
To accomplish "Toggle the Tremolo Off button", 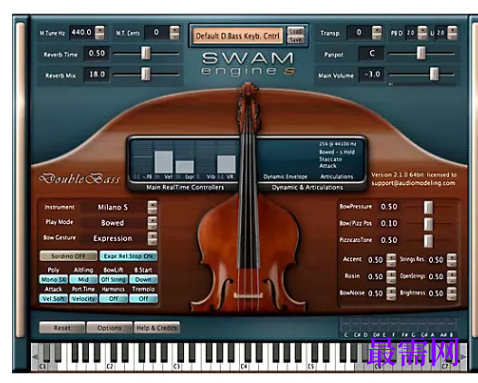I will [x=143, y=299].
